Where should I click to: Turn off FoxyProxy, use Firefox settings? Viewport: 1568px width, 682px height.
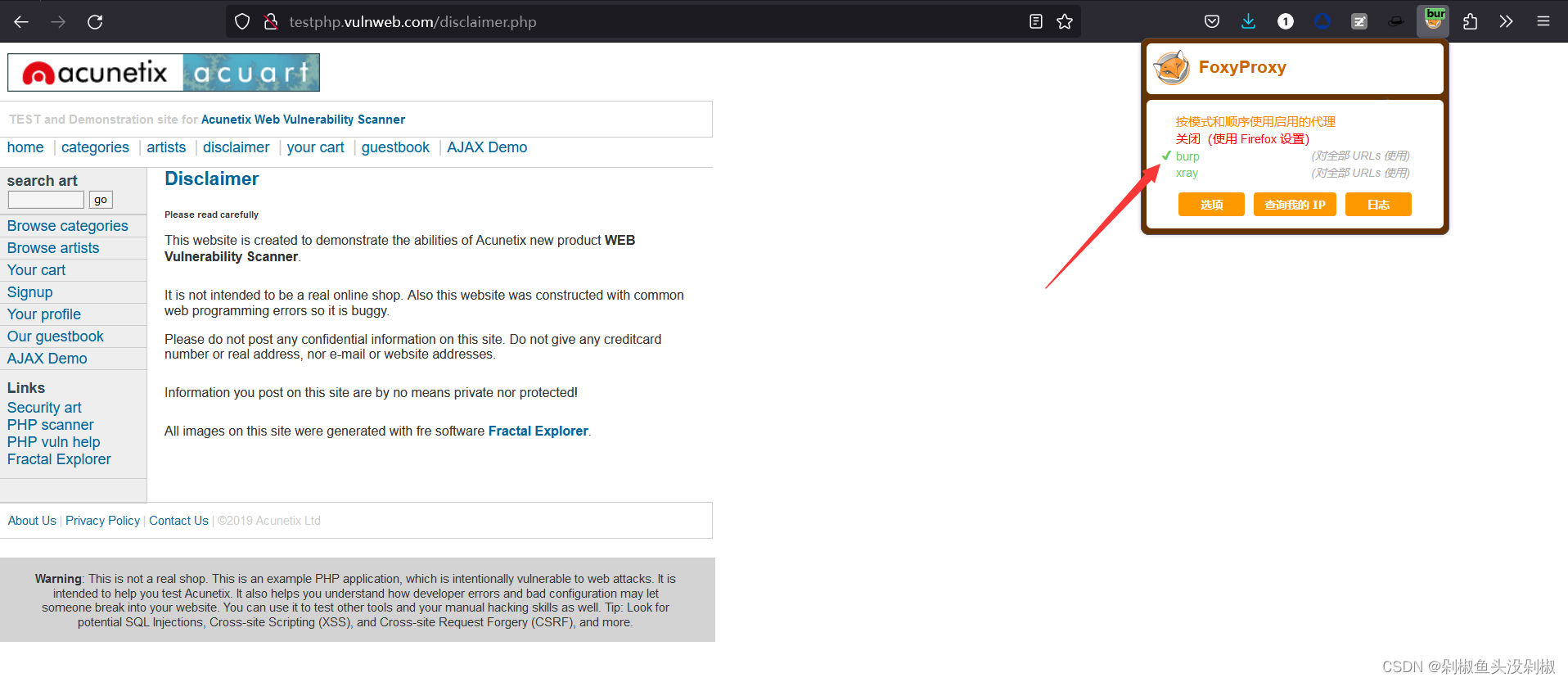[1242, 139]
